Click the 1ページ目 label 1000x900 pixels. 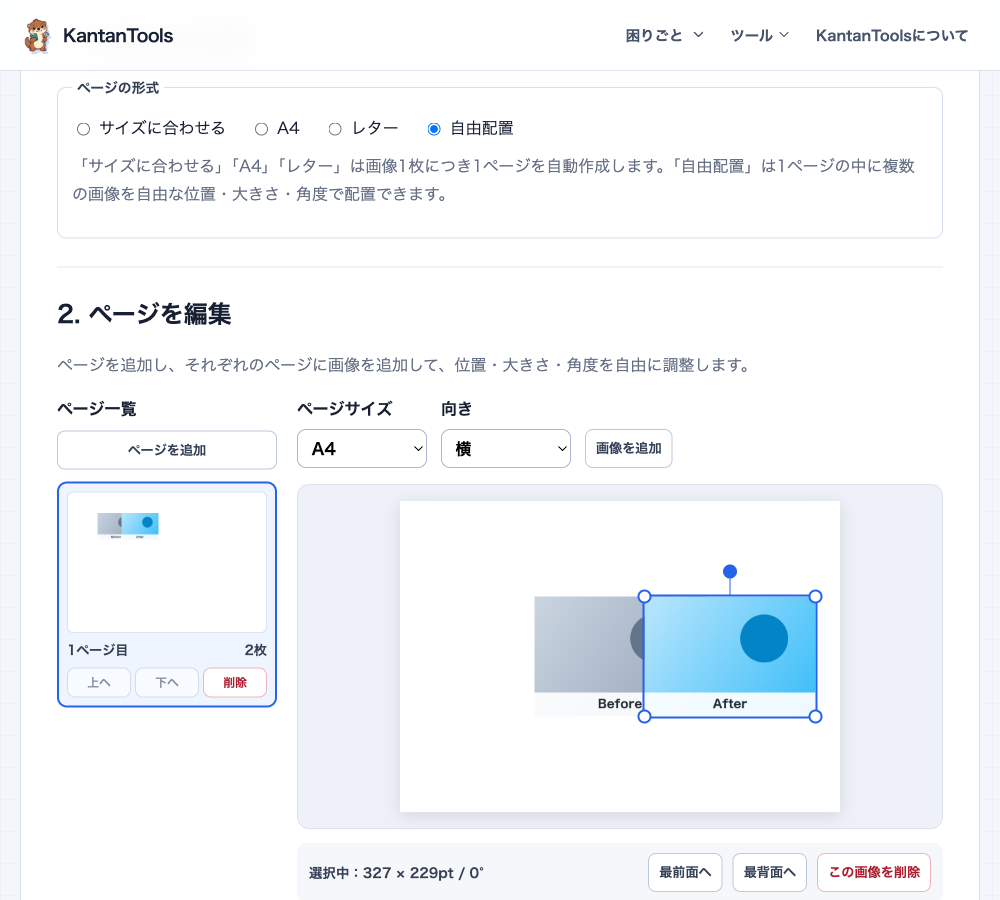click(x=98, y=650)
